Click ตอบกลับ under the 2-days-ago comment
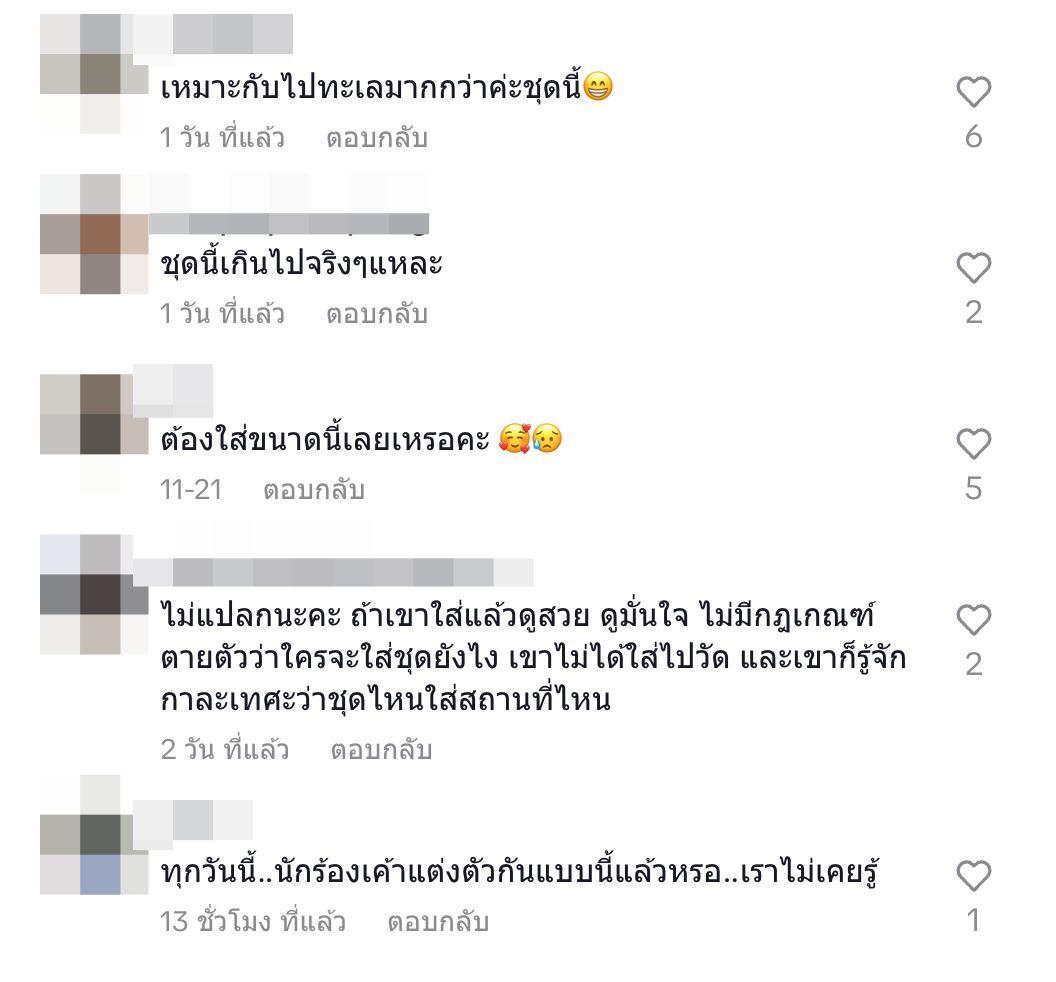The image size is (1056, 982). coord(381,750)
